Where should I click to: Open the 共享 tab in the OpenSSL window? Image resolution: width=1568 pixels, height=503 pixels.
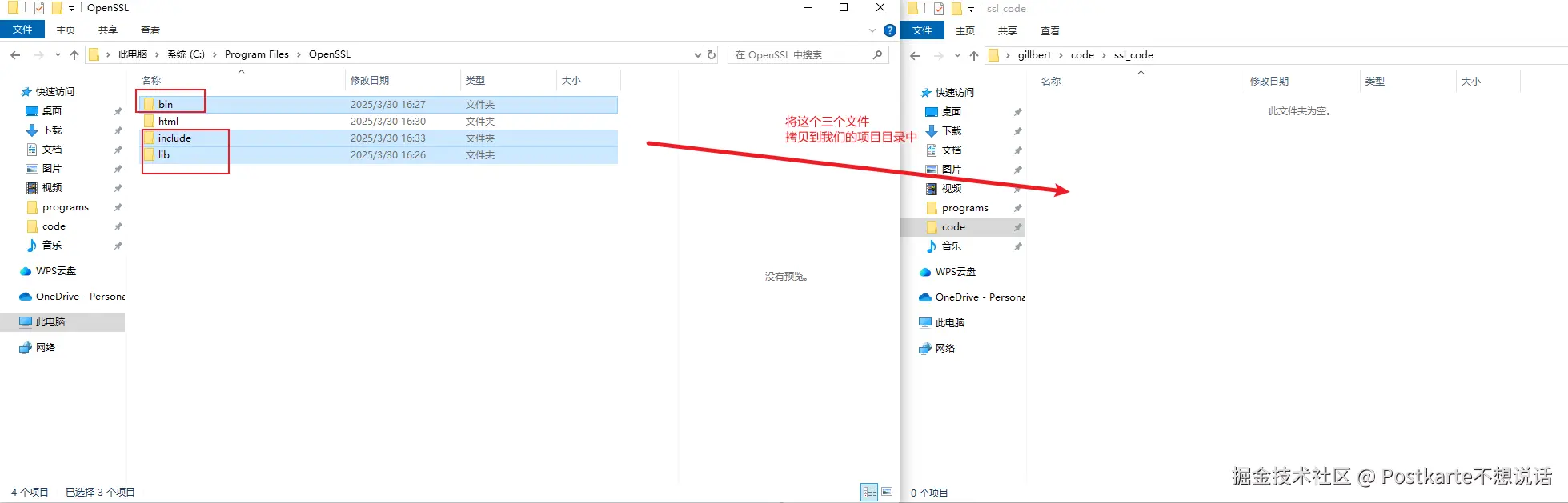(108, 30)
